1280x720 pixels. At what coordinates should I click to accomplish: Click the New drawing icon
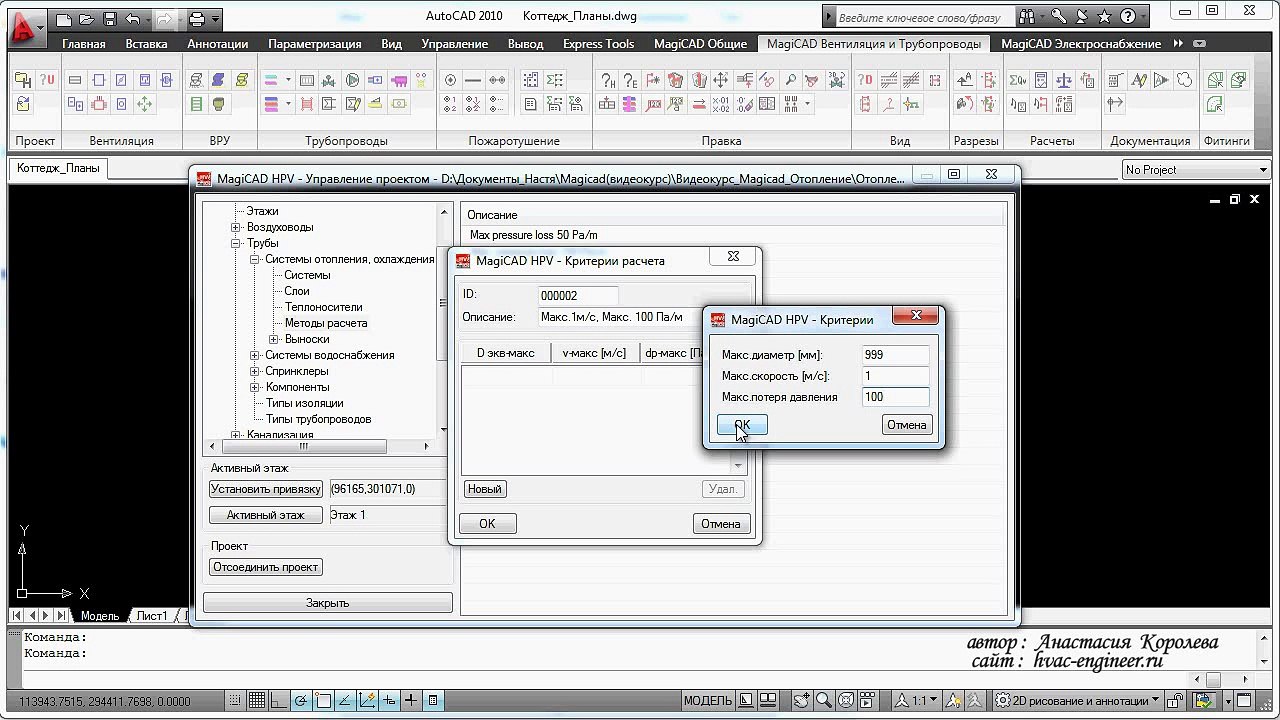point(65,19)
